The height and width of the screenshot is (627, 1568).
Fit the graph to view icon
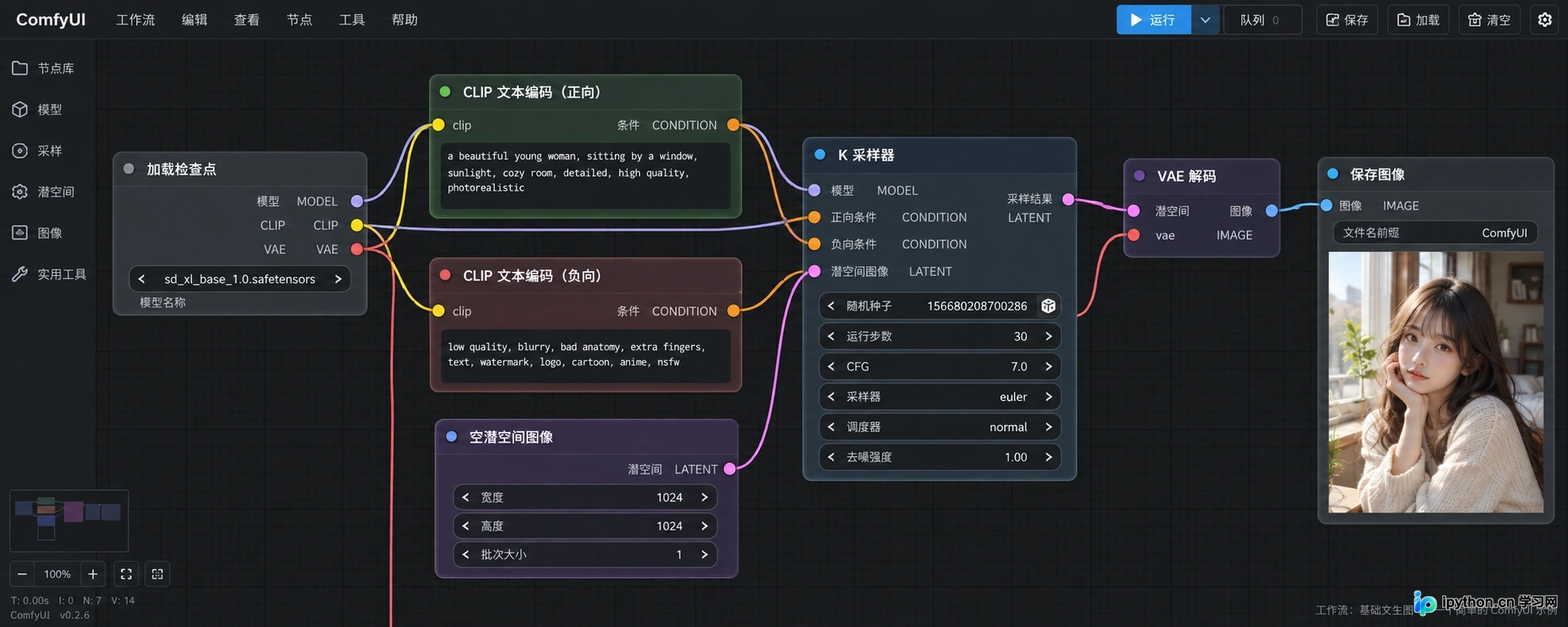126,574
